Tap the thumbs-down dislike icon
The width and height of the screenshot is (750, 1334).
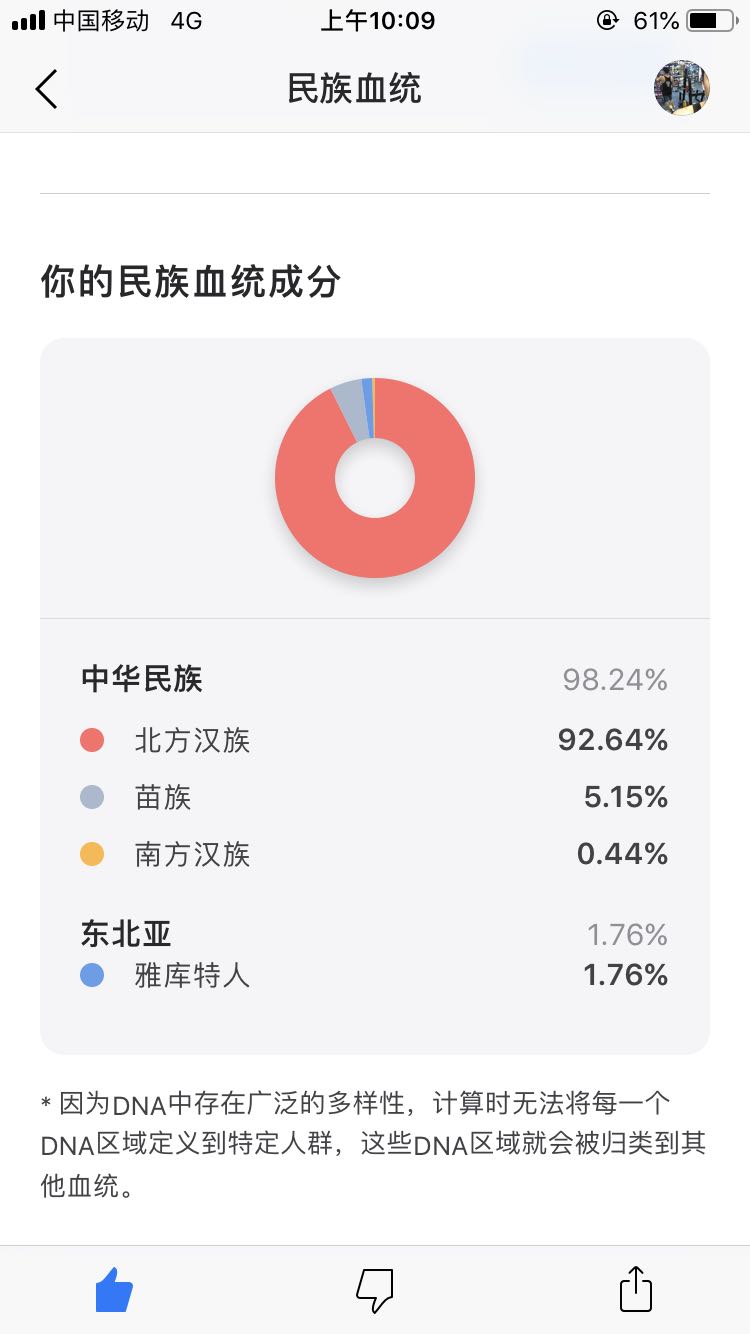pos(375,1290)
